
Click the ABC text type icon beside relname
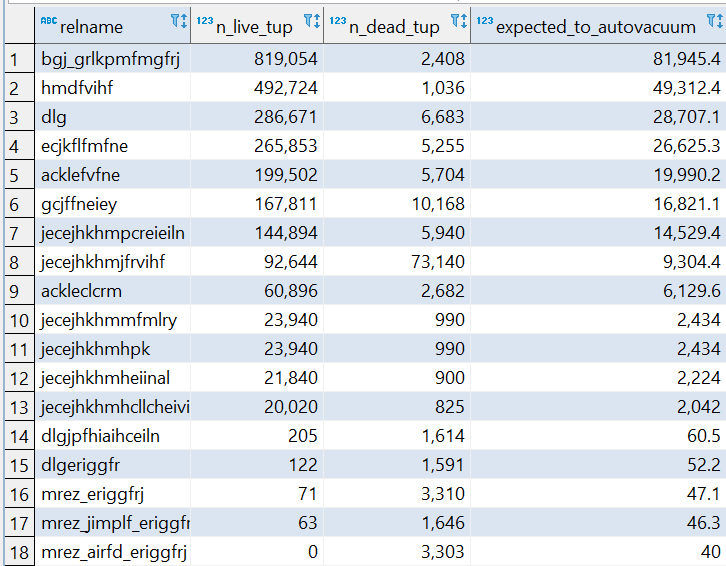[x=48, y=20]
